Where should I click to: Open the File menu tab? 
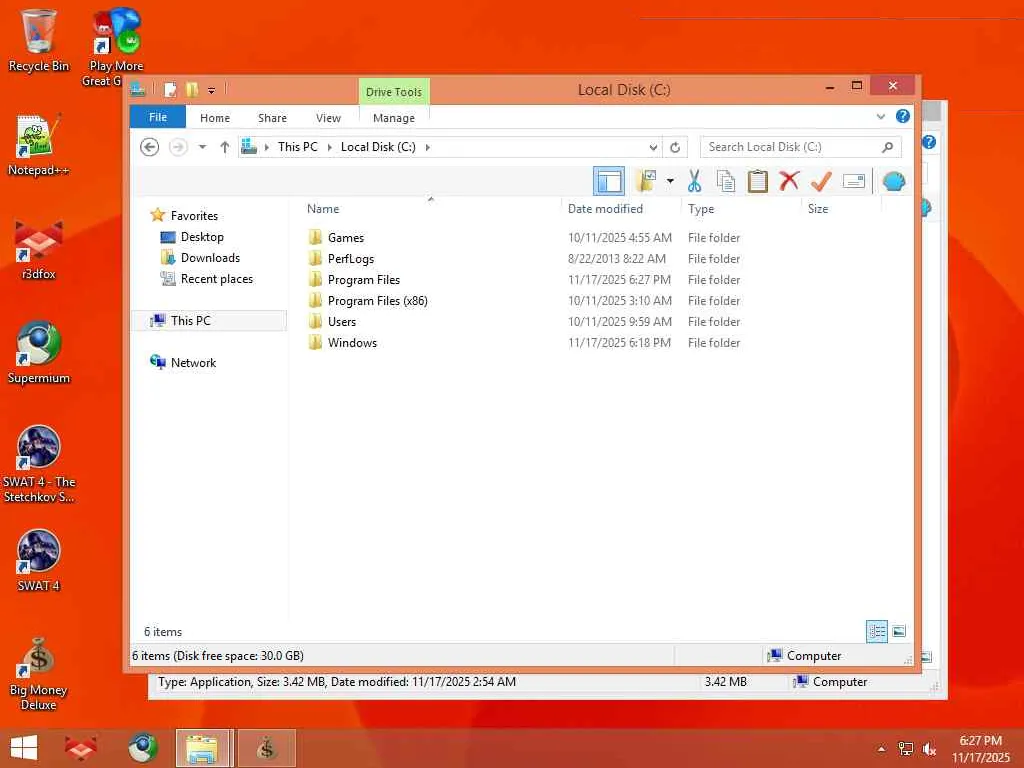157,117
